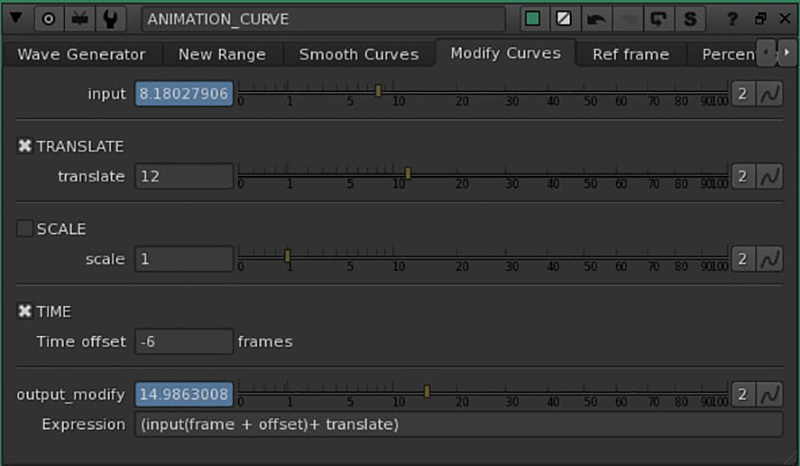
Task: Enable the SCALE checkbox
Action: point(25,229)
